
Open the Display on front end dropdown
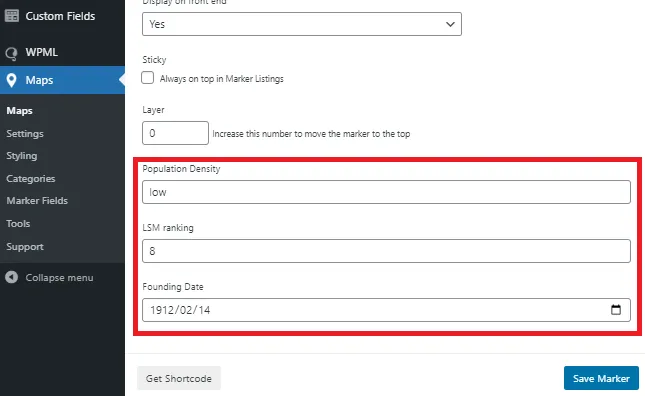pyautogui.click(x=302, y=24)
